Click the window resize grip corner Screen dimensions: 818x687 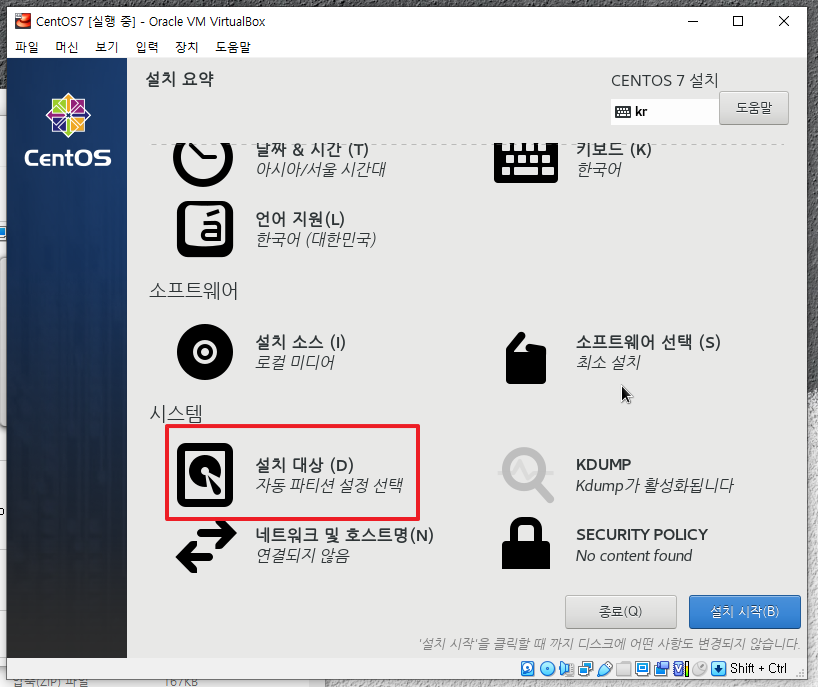coord(800,673)
